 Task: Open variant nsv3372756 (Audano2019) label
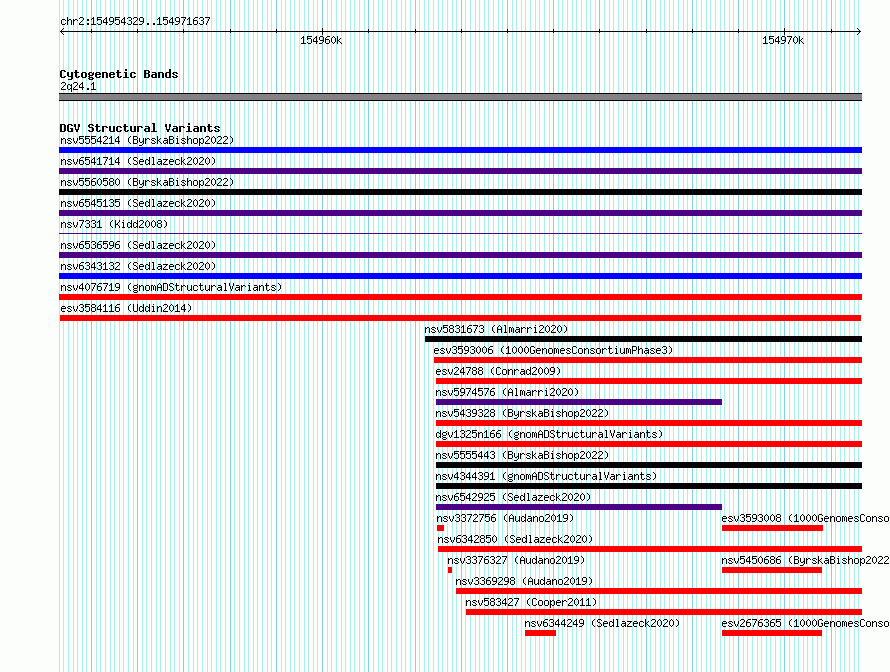505,518
